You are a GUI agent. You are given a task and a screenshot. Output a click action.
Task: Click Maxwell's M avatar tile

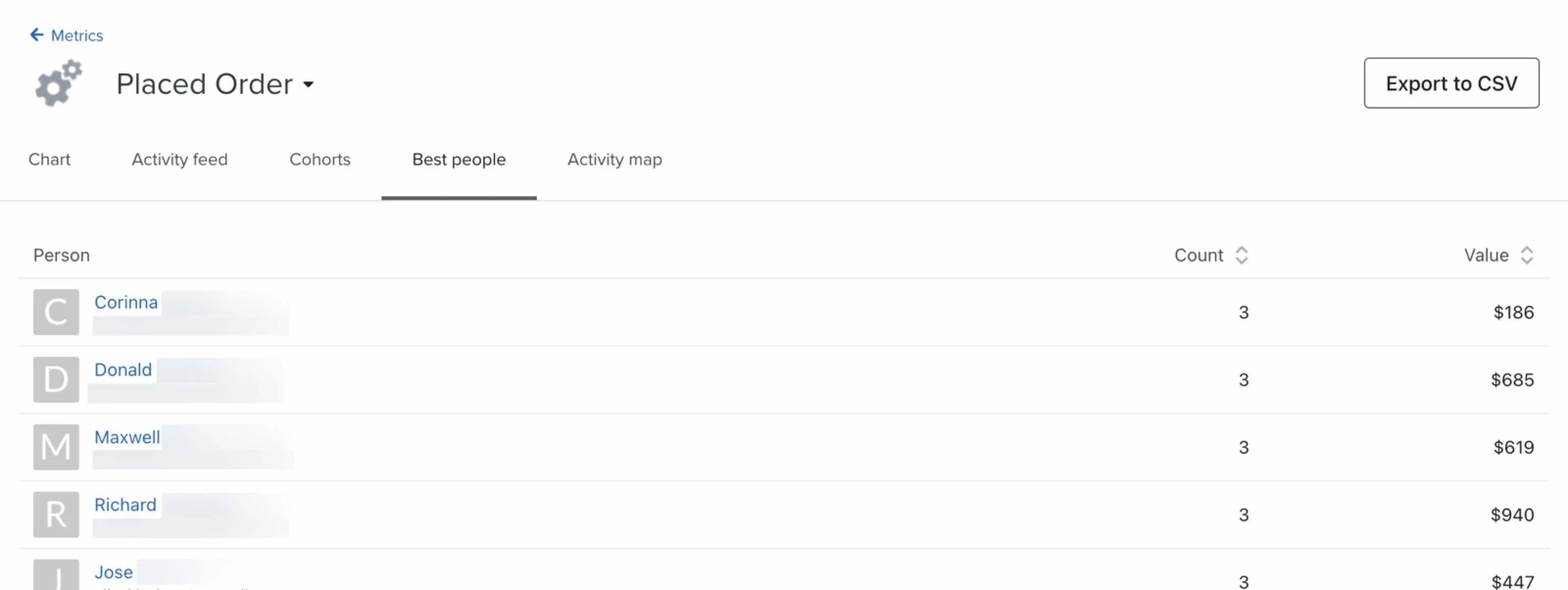tap(56, 447)
